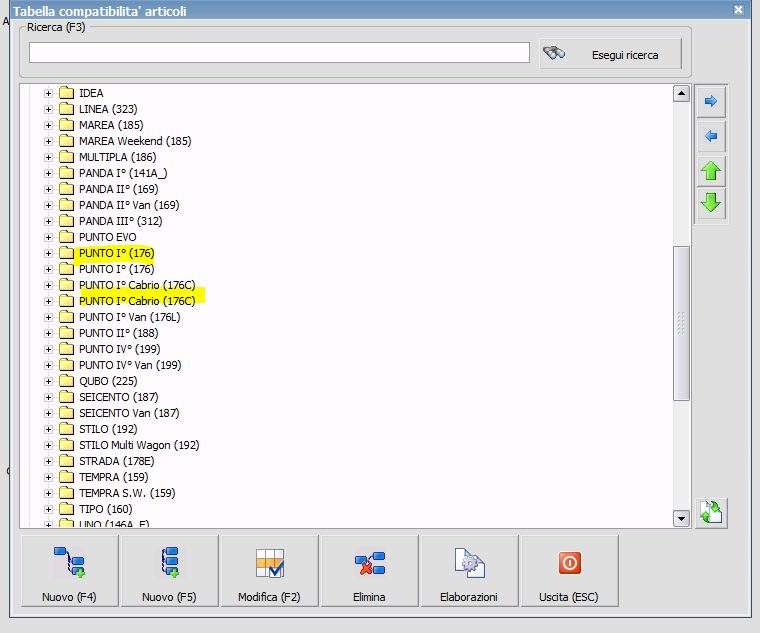
Task: Move item down with green arrow
Action: (711, 203)
